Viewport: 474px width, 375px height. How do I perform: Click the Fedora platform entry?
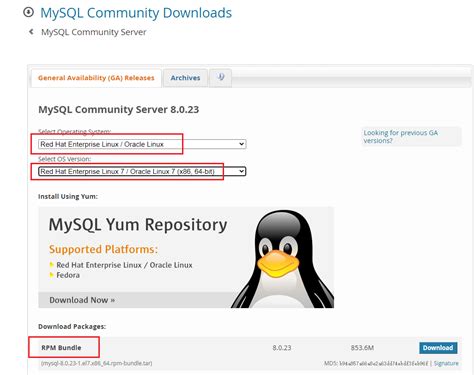(x=68, y=275)
